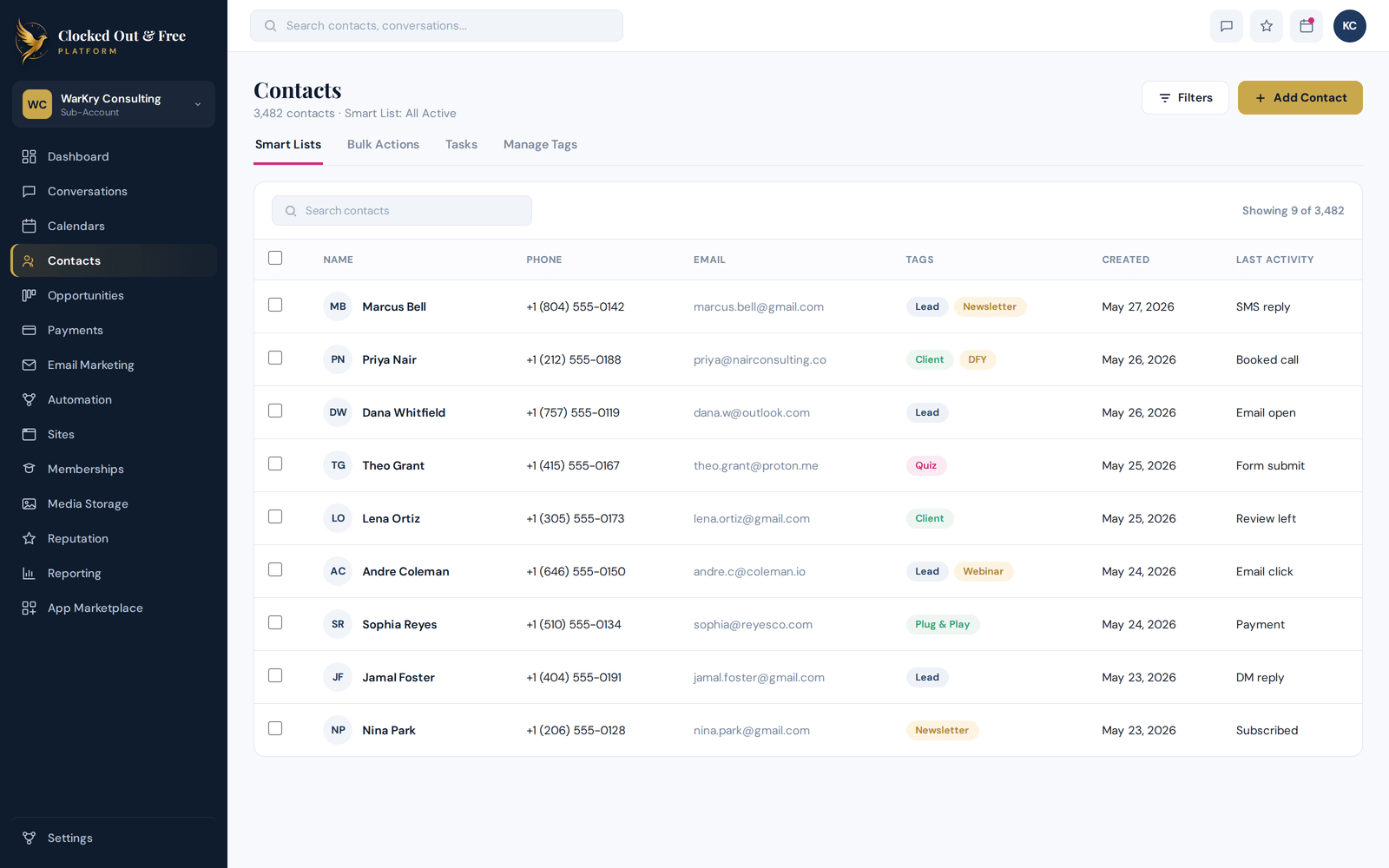Click the Automation workflow icon
The image size is (1389, 868).
click(29, 399)
